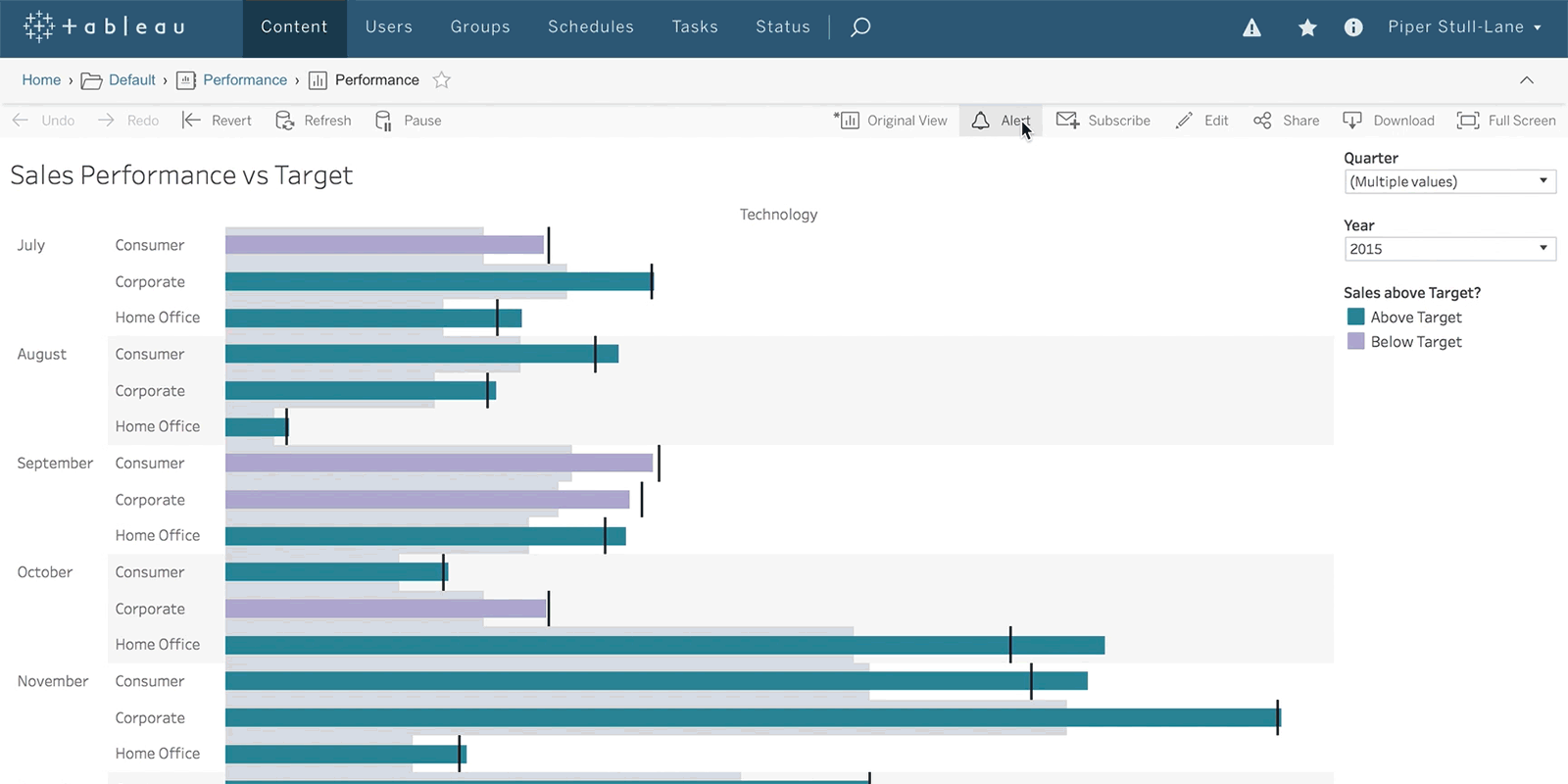Click the Tableau logo
This screenshot has width=1568, height=784.
103,26
